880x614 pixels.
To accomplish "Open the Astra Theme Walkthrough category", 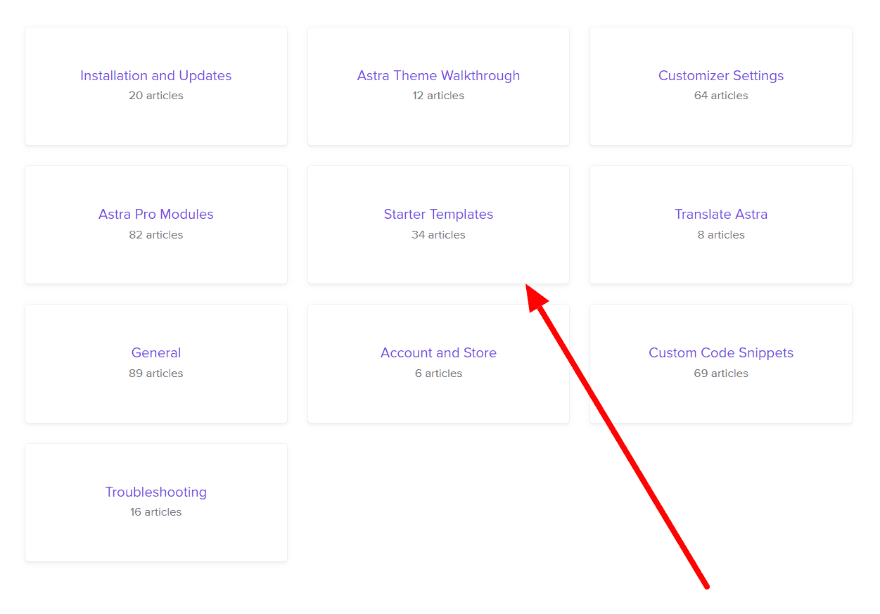I will pyautogui.click(x=438, y=75).
